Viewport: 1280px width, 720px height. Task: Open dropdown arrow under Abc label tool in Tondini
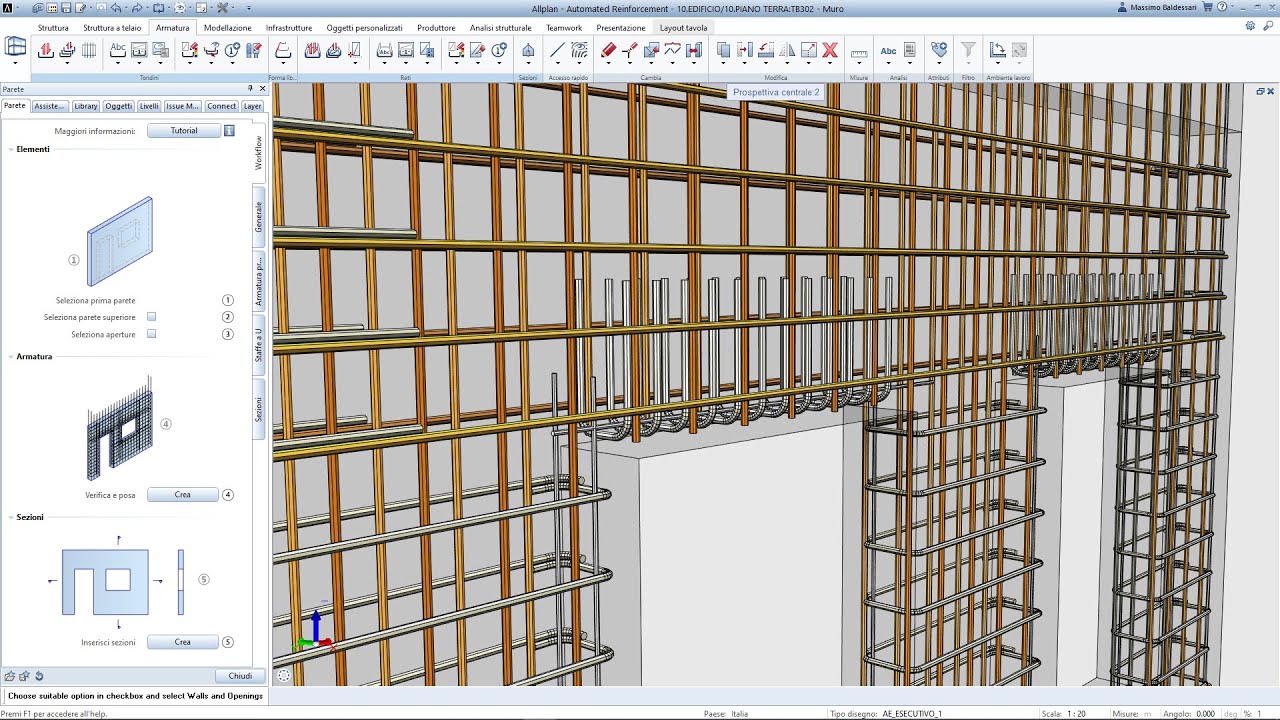coord(118,63)
